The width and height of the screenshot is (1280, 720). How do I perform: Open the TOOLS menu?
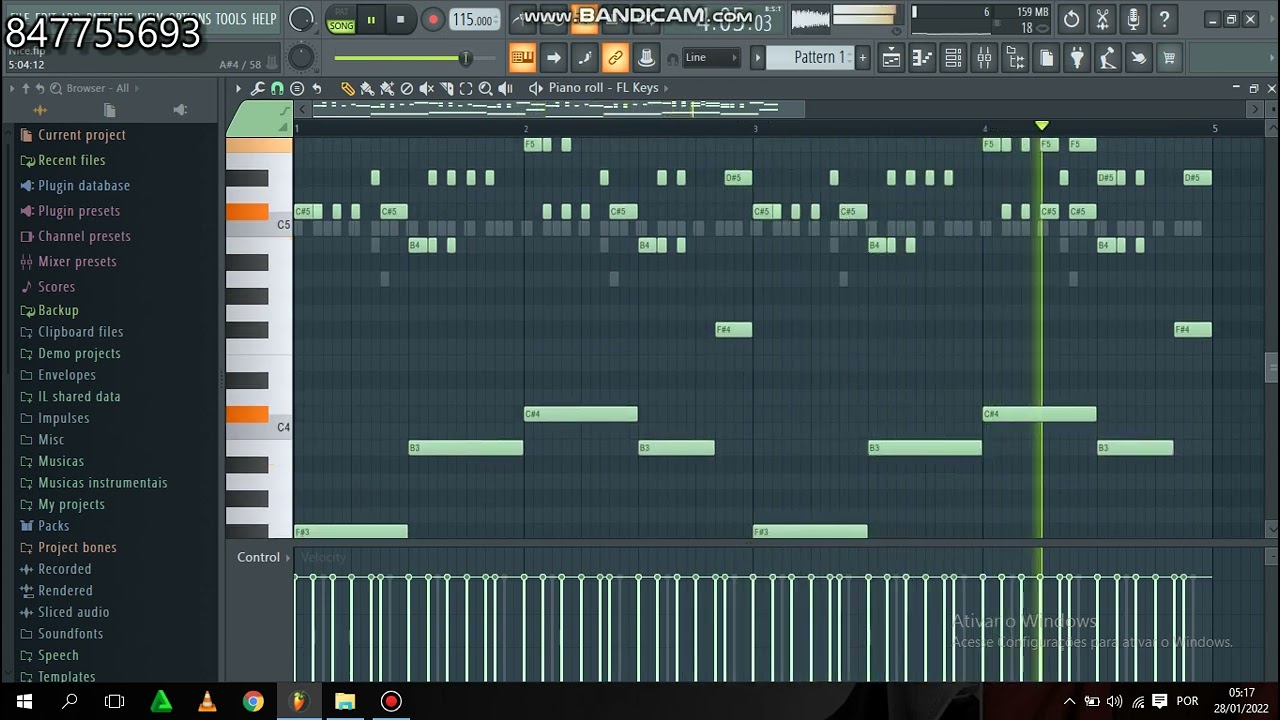pyautogui.click(x=231, y=19)
